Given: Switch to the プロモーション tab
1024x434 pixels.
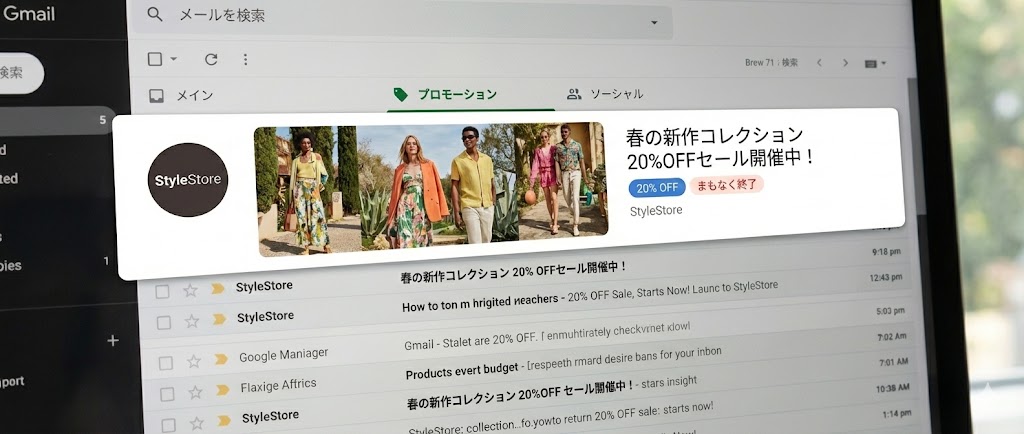Looking at the screenshot, I should point(457,95).
